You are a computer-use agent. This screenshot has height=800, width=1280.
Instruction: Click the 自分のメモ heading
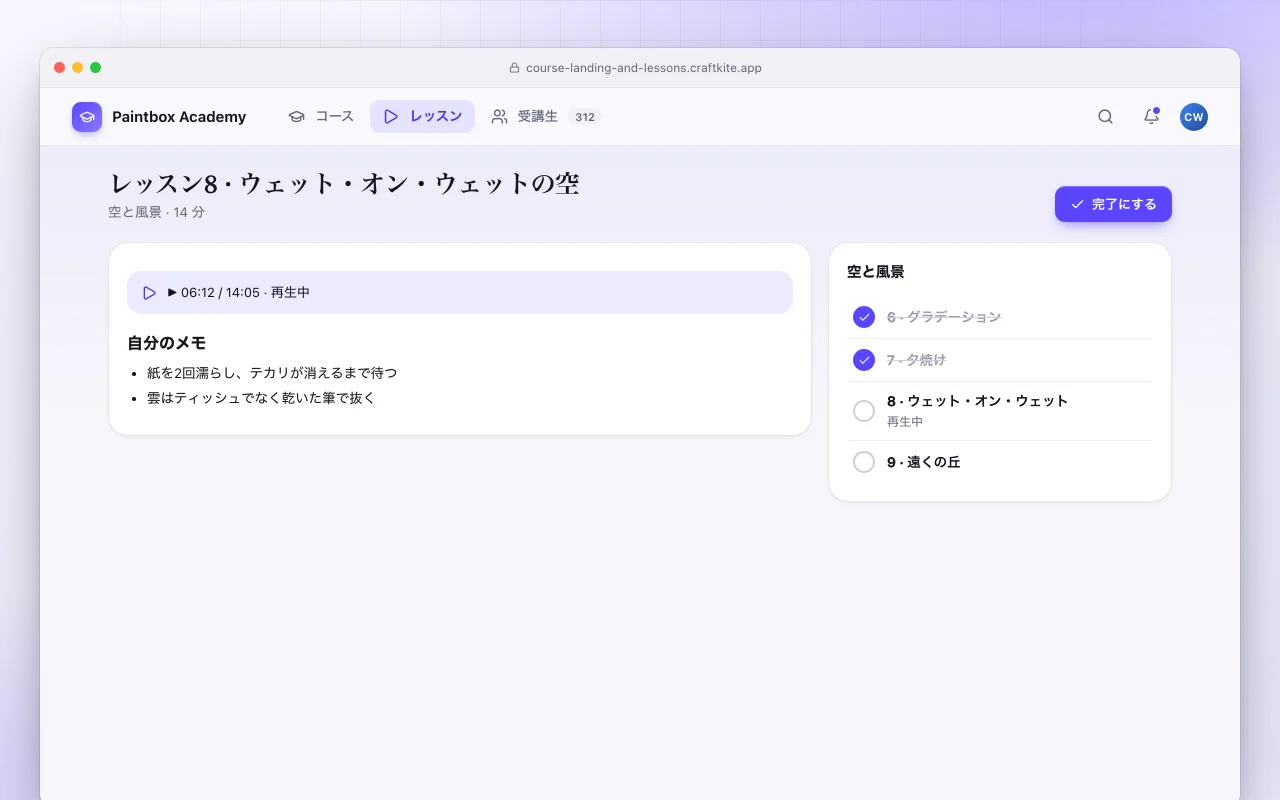click(x=167, y=343)
